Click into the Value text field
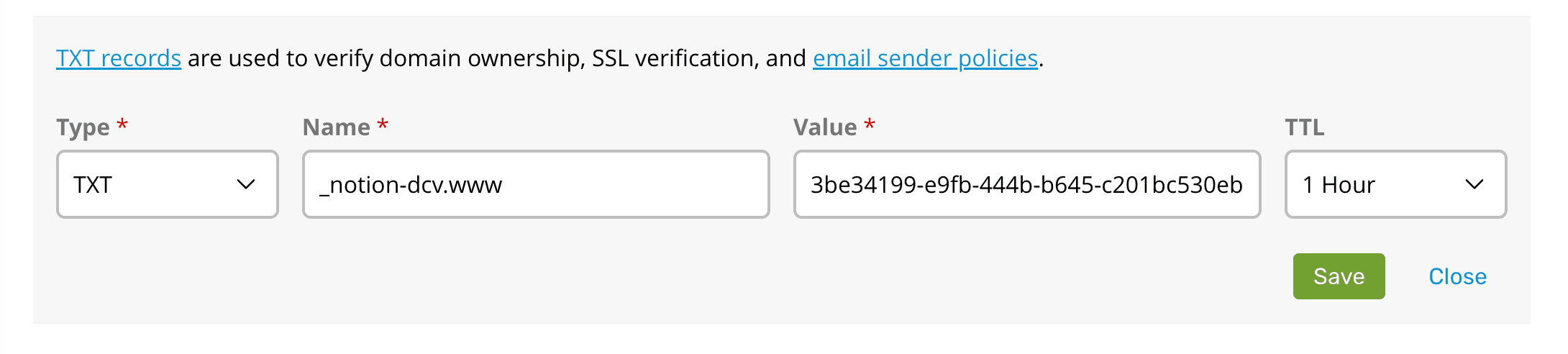Screen dimensions: 1568x354 click(1026, 185)
